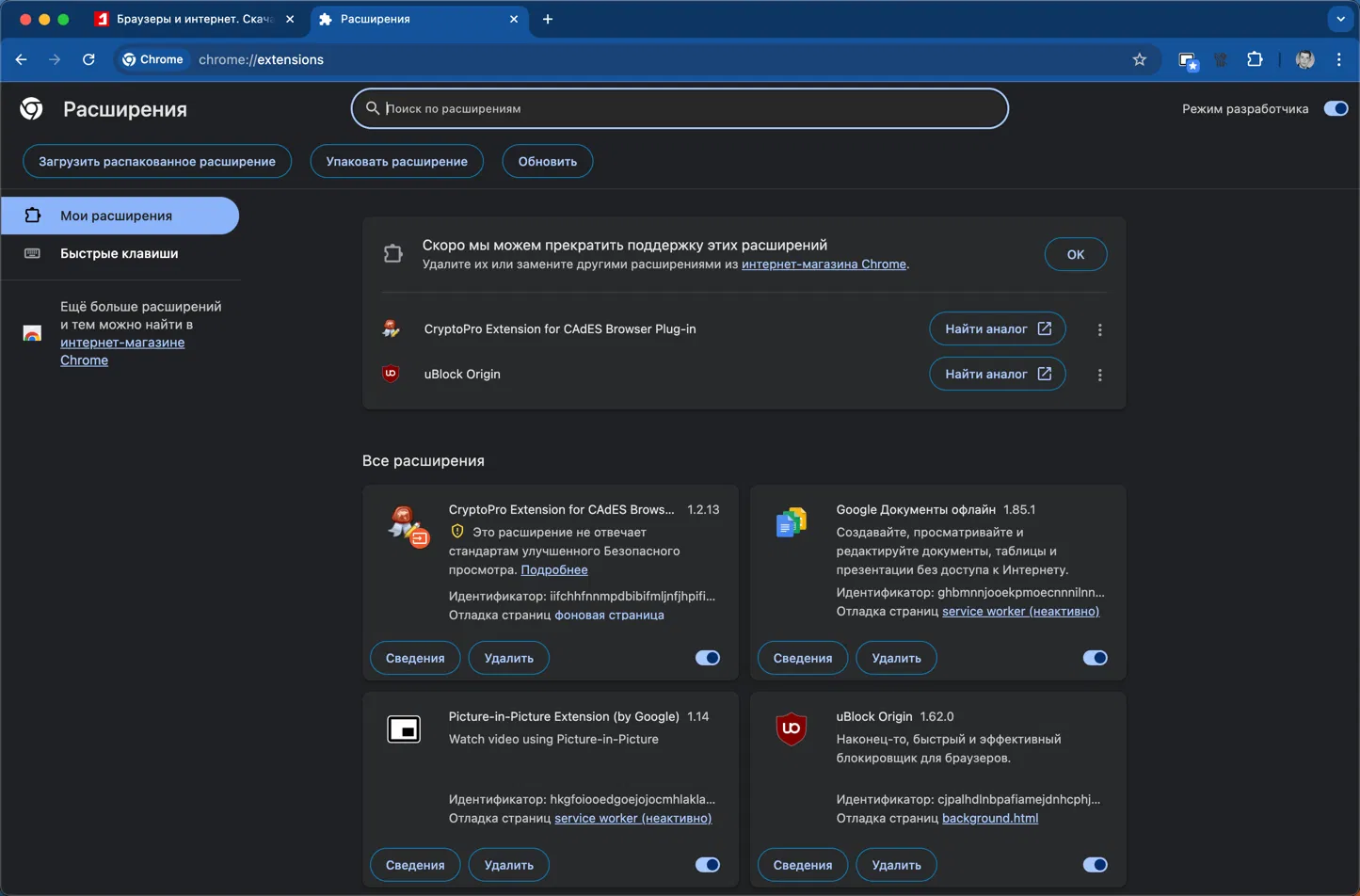Focus the Поиск по расширениям search field
The height and width of the screenshot is (896, 1360).
pos(680,108)
